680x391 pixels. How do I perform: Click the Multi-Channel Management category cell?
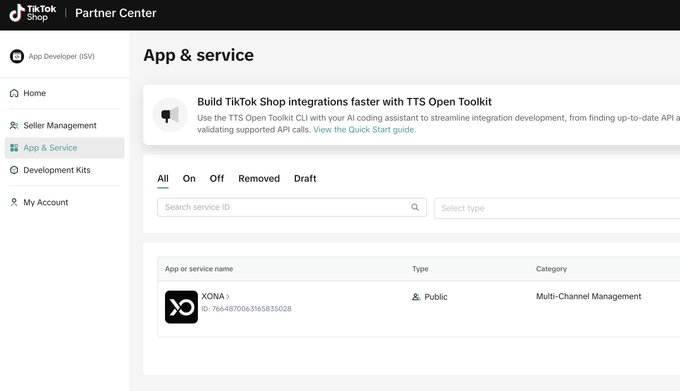click(588, 297)
